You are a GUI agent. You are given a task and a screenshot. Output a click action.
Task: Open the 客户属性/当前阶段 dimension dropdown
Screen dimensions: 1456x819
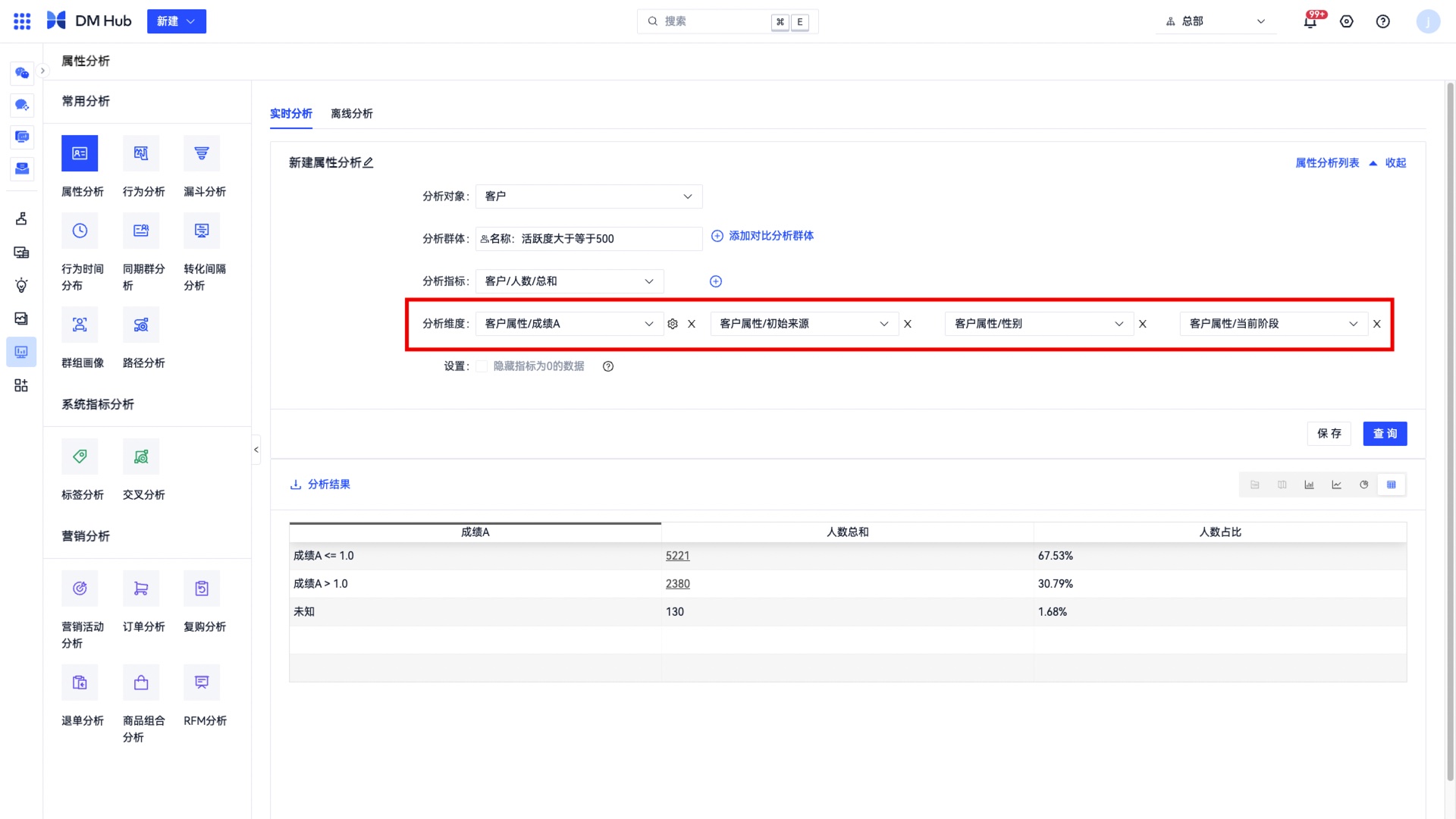1274,324
